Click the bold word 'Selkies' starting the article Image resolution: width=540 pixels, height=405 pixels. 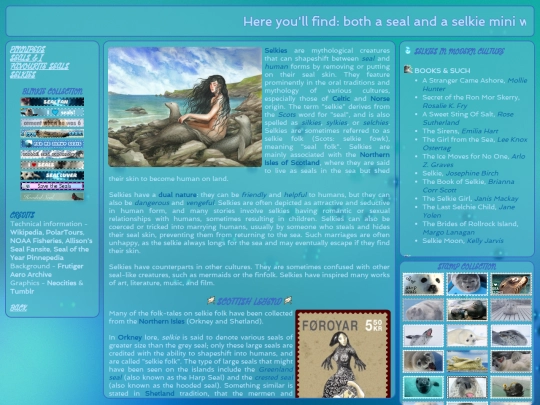pyautogui.click(x=276, y=50)
